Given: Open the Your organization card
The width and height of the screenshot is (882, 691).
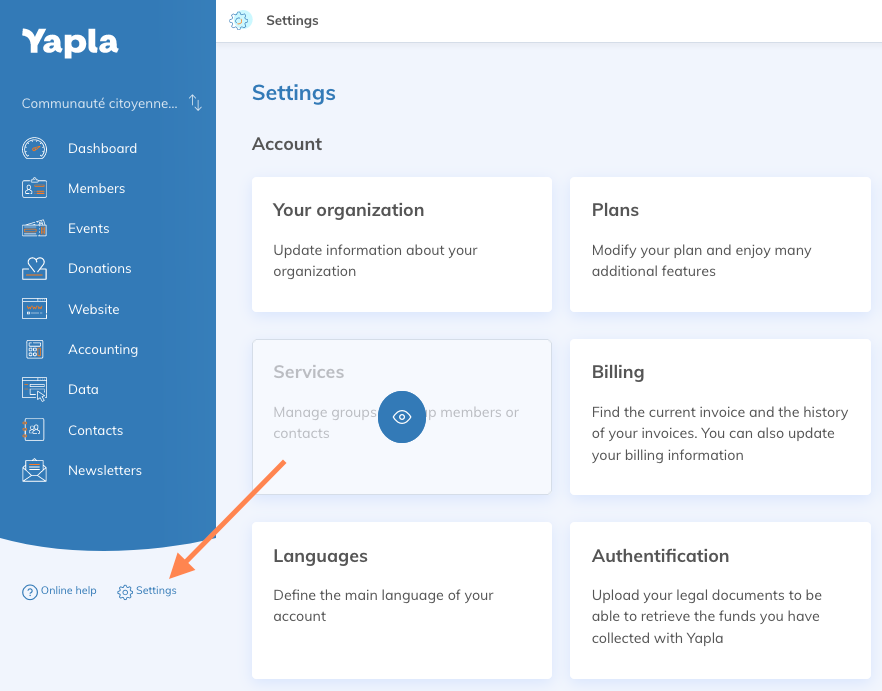Looking at the screenshot, I should click(x=401, y=244).
